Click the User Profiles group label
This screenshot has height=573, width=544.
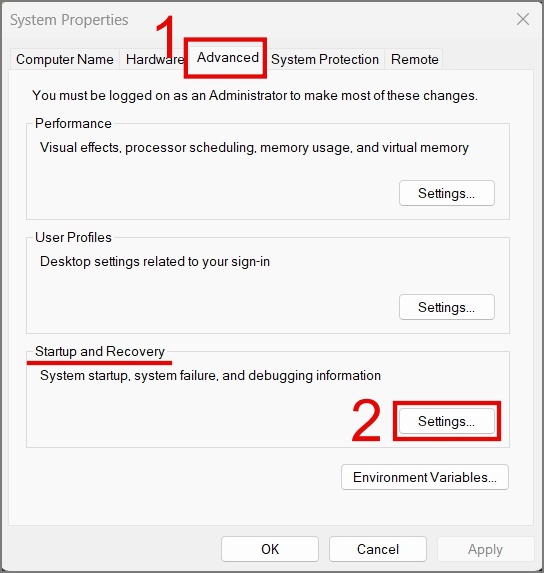pyautogui.click(x=73, y=238)
